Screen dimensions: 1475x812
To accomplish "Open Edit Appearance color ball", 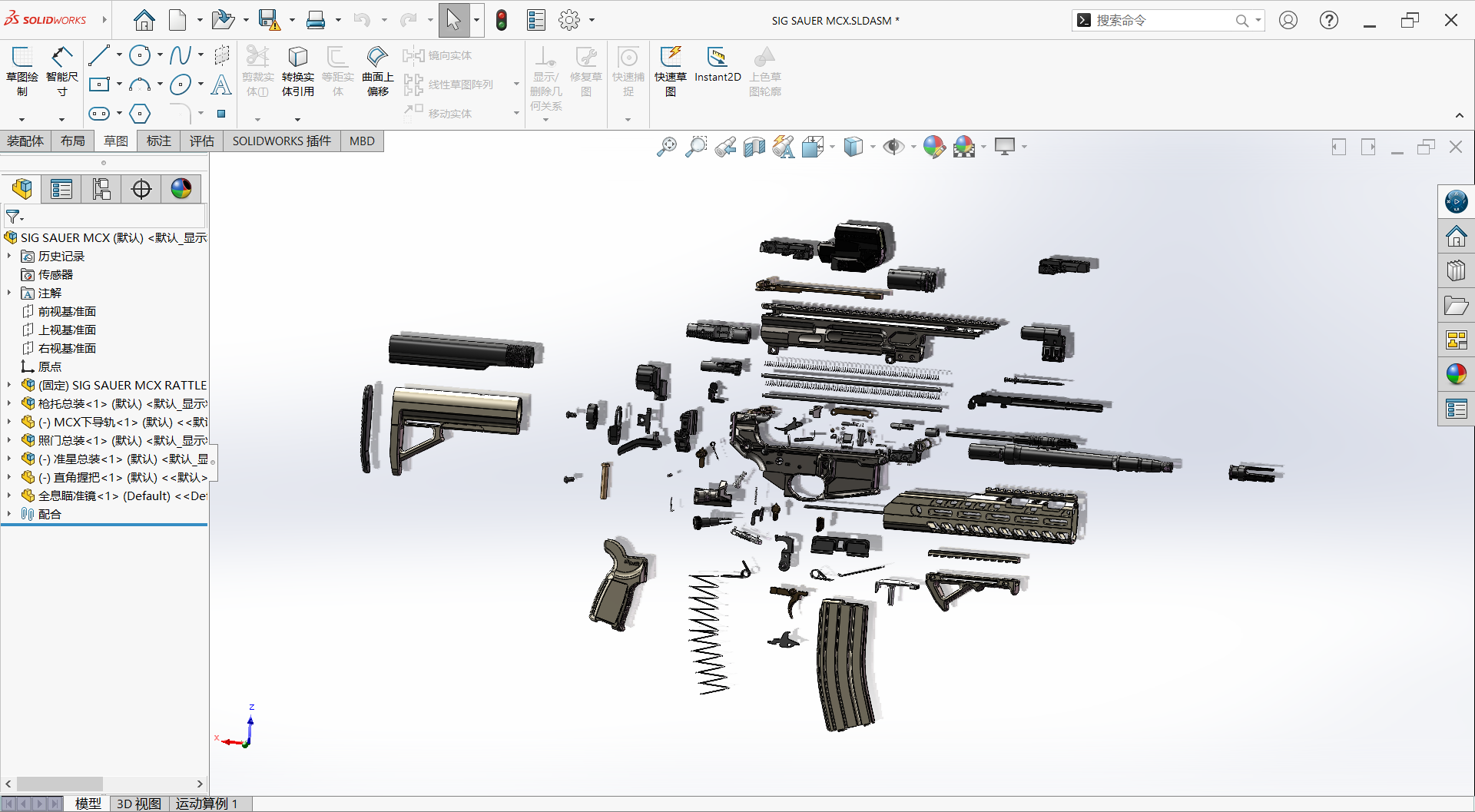I will point(934,147).
